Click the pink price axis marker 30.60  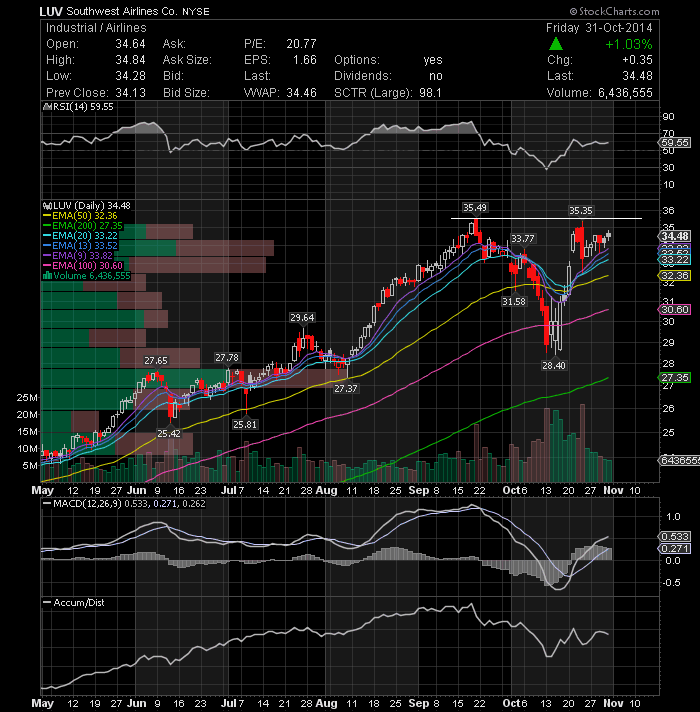[x=675, y=310]
